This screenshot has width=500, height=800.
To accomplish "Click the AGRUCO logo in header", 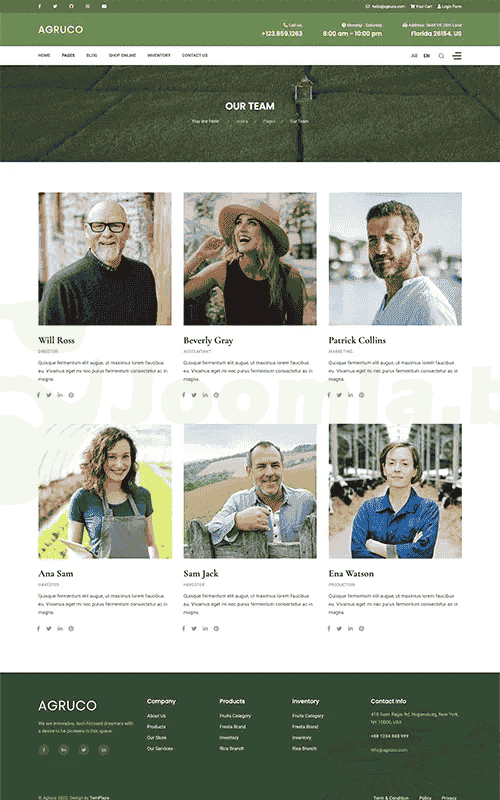I will point(60,30).
